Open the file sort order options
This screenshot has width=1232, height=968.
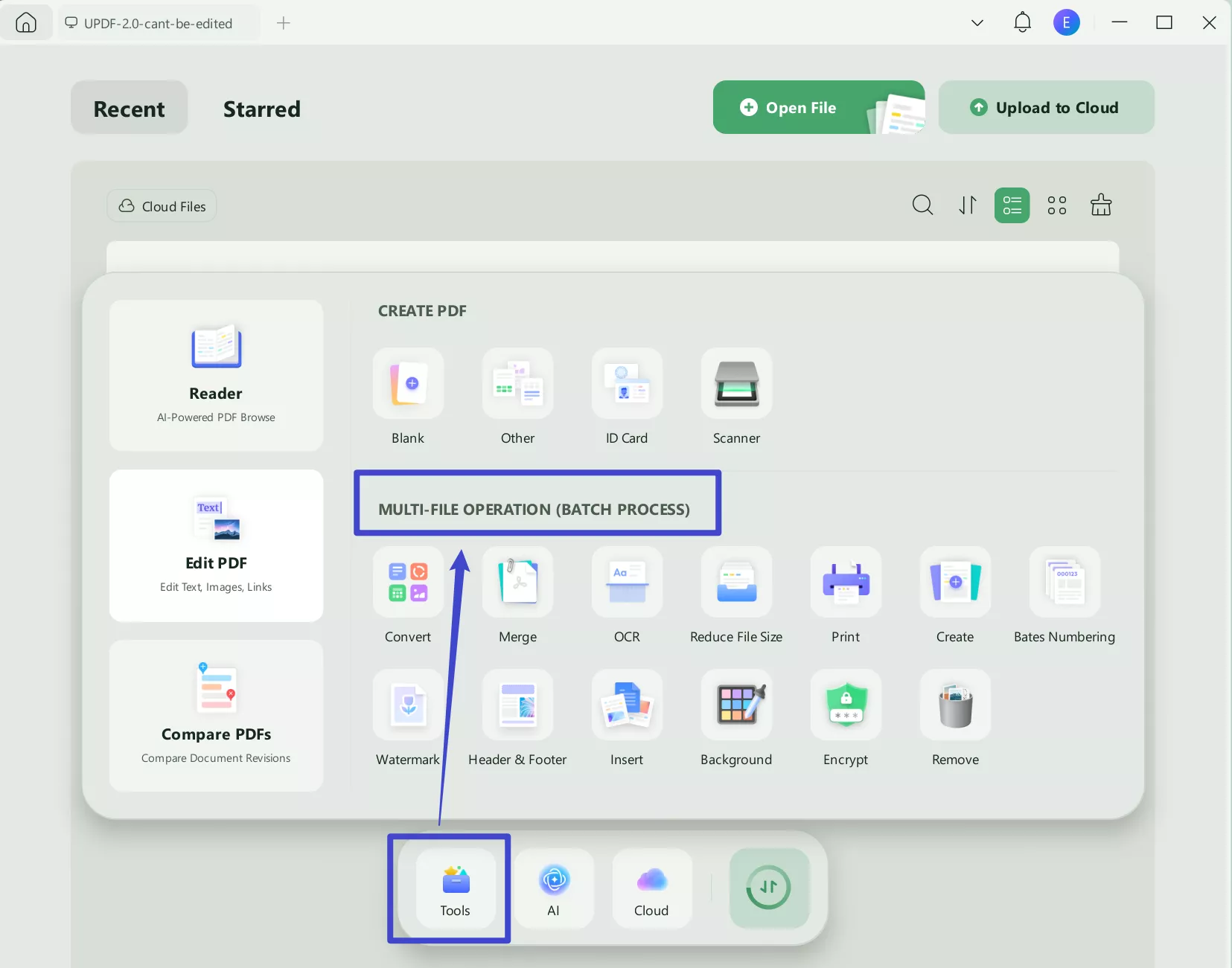point(967,205)
